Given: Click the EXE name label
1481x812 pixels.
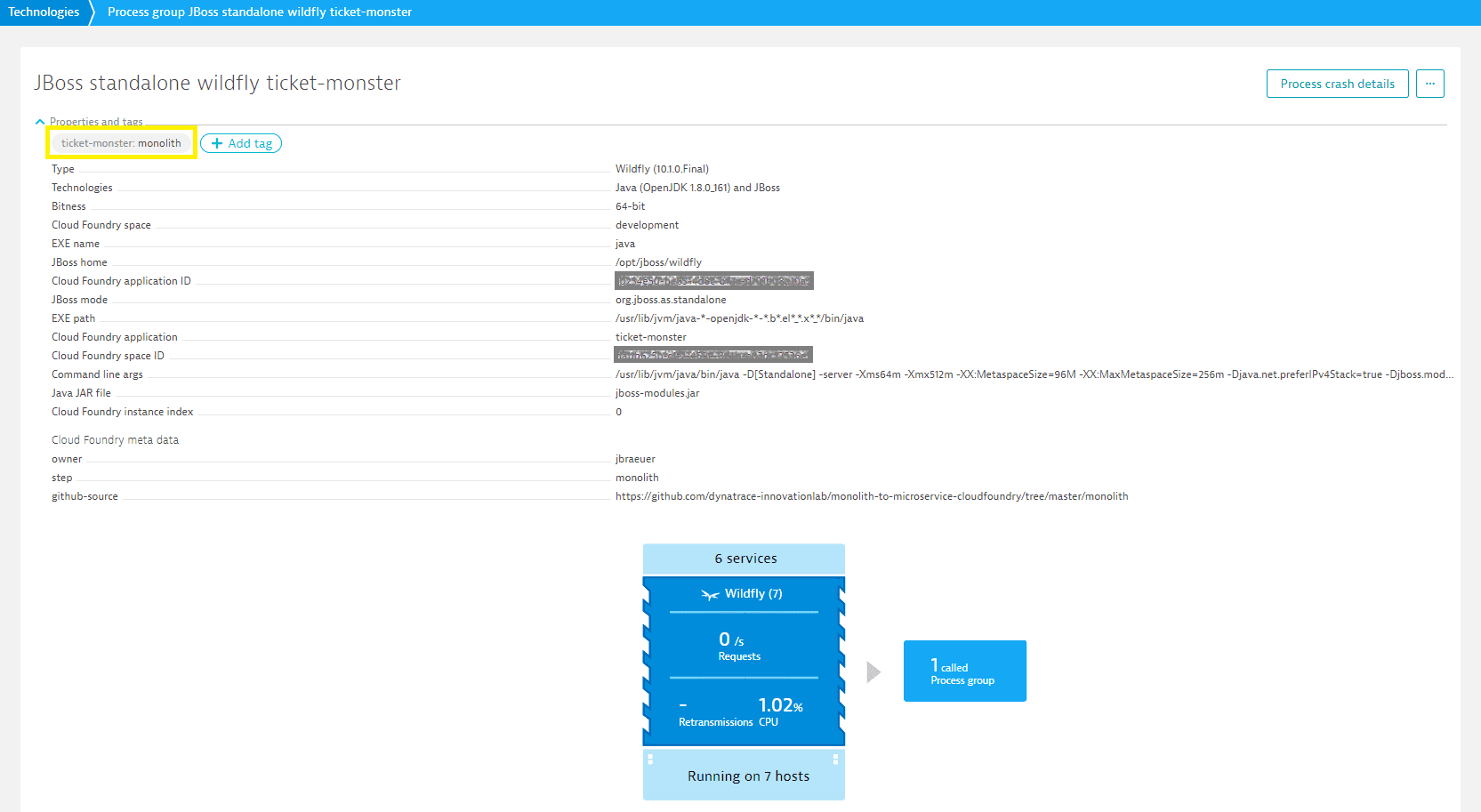Looking at the screenshot, I should (76, 244).
